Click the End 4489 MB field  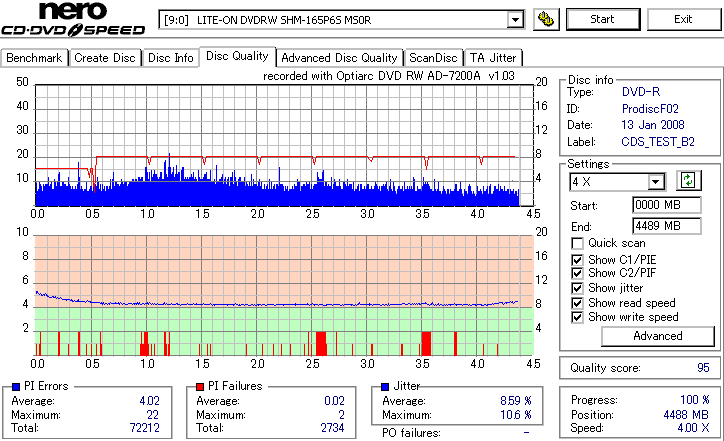[666, 226]
